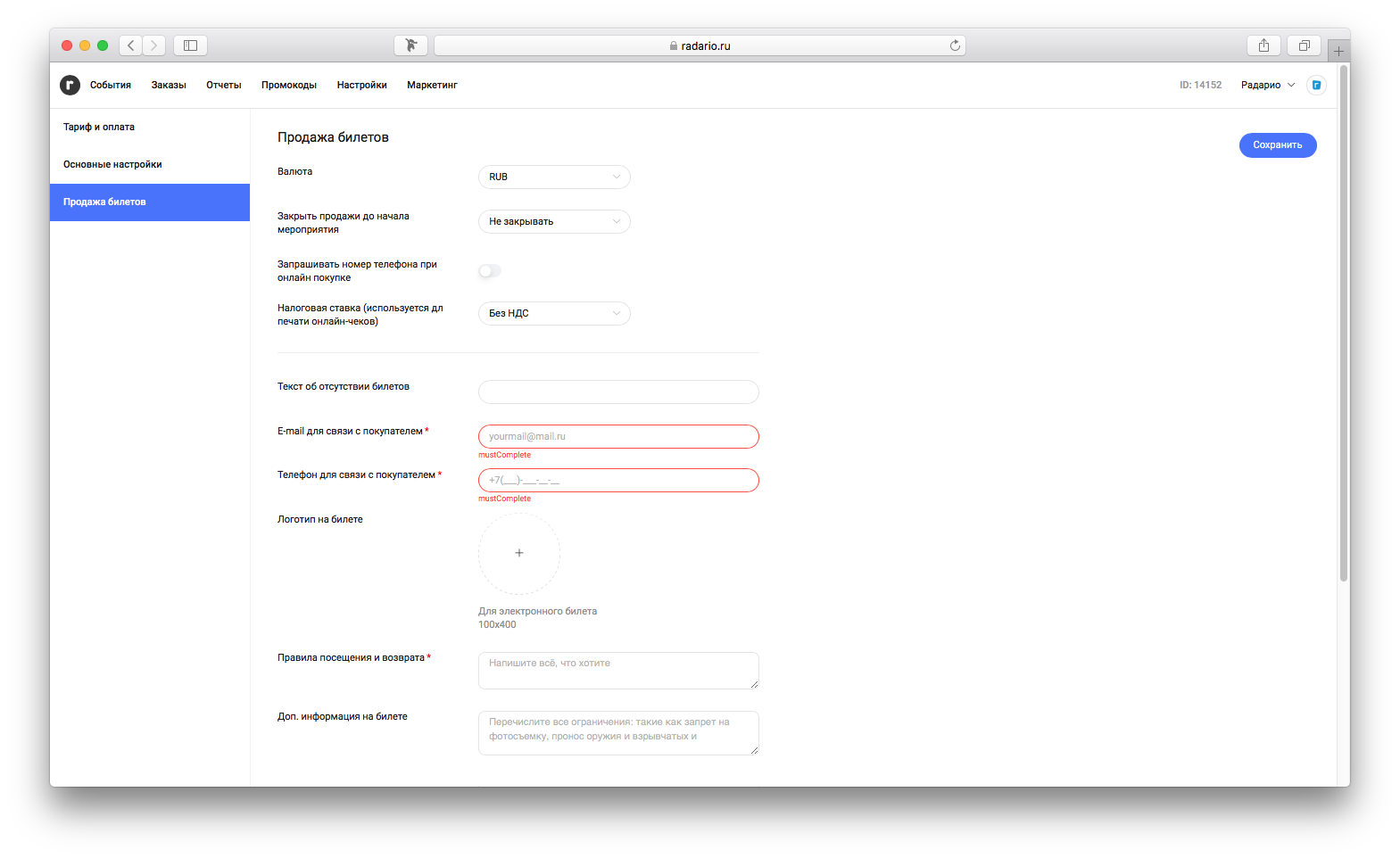Open the Настройки menu

click(x=362, y=85)
